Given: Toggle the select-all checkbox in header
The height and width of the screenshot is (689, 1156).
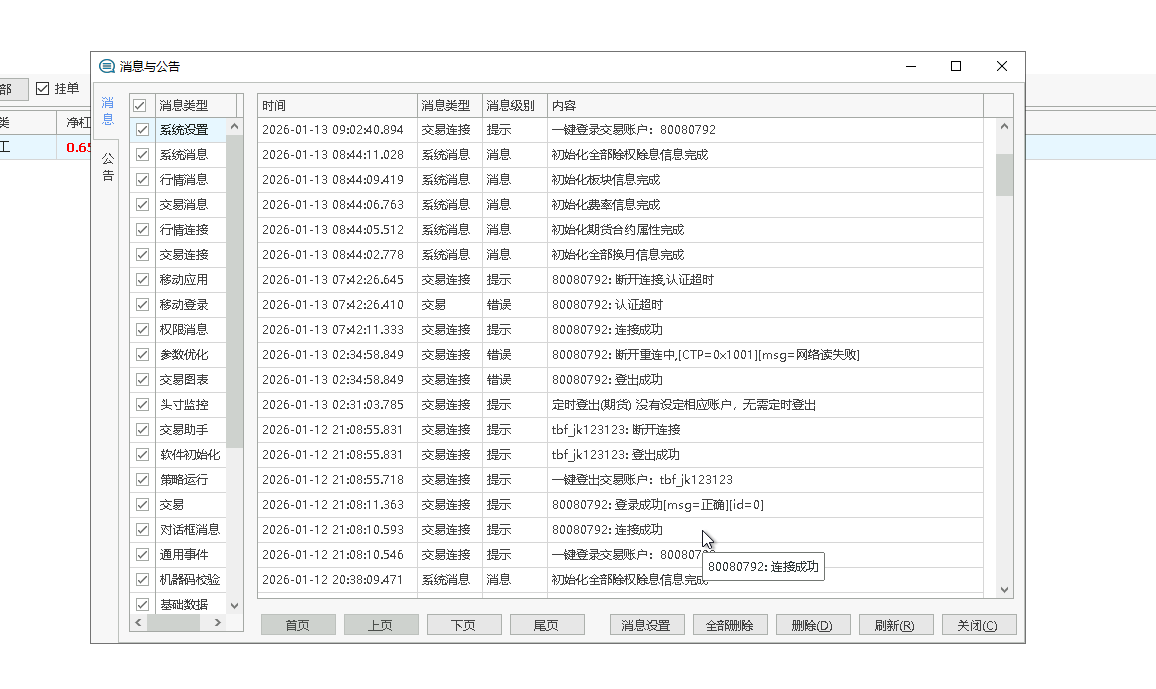Looking at the screenshot, I should point(140,105).
